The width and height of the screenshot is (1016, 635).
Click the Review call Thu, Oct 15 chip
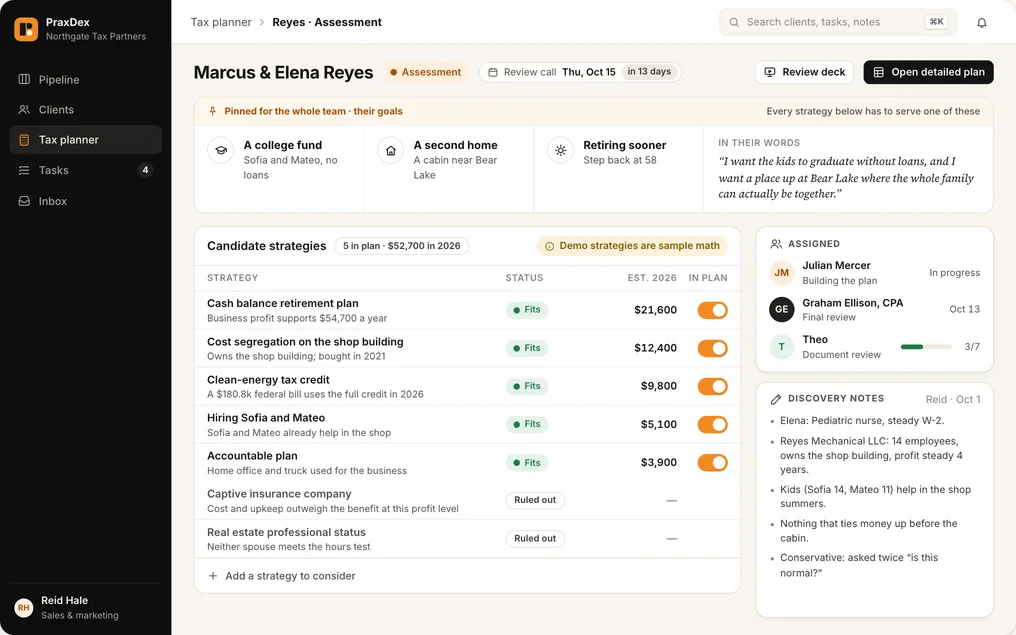(x=580, y=72)
